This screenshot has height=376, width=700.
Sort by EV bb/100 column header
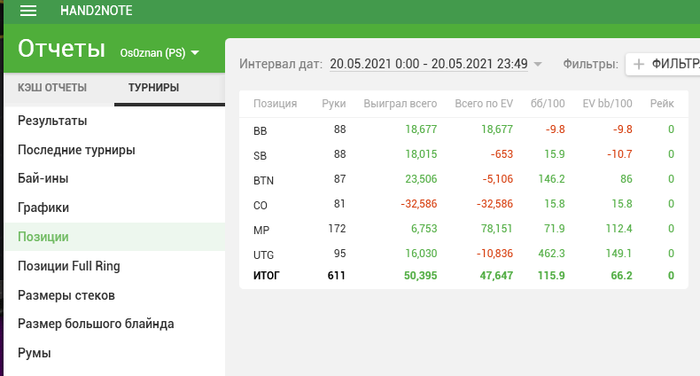coord(607,104)
